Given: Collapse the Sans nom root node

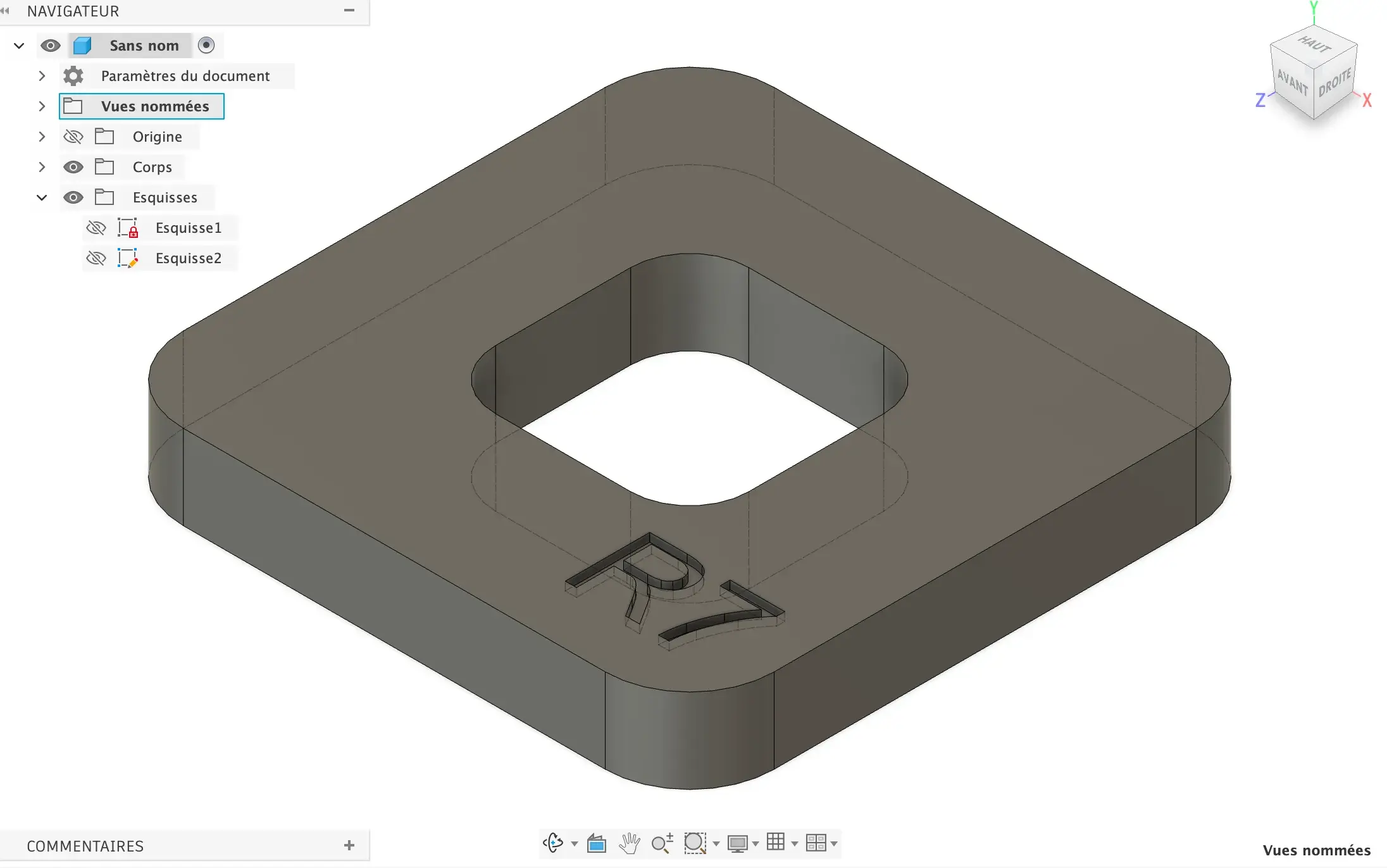Looking at the screenshot, I should pos(19,46).
